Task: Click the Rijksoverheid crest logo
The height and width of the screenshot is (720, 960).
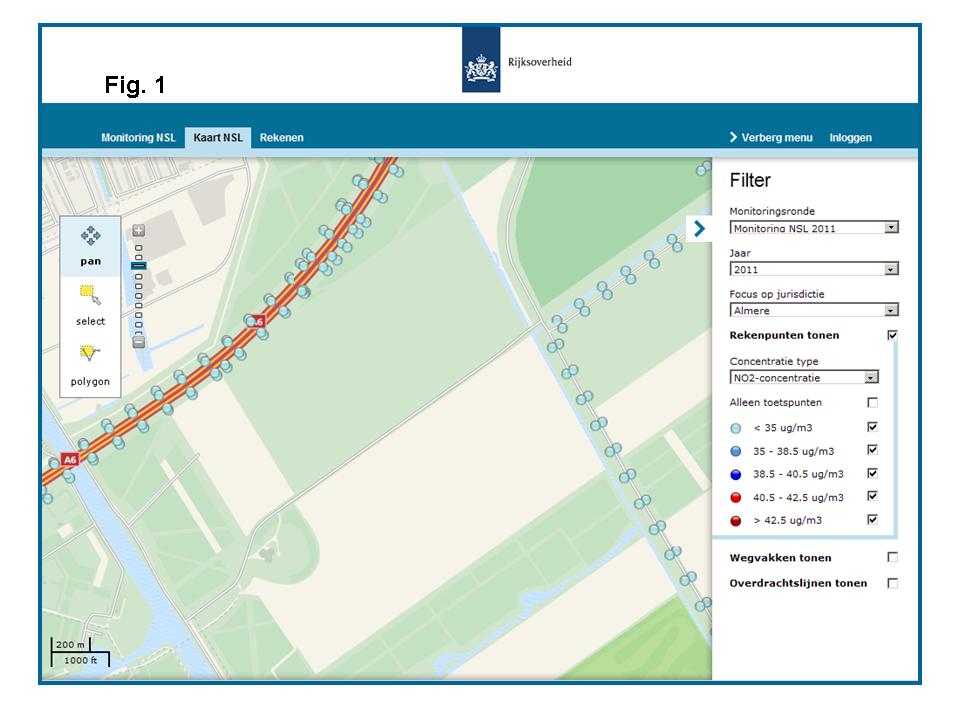Action: [x=481, y=59]
